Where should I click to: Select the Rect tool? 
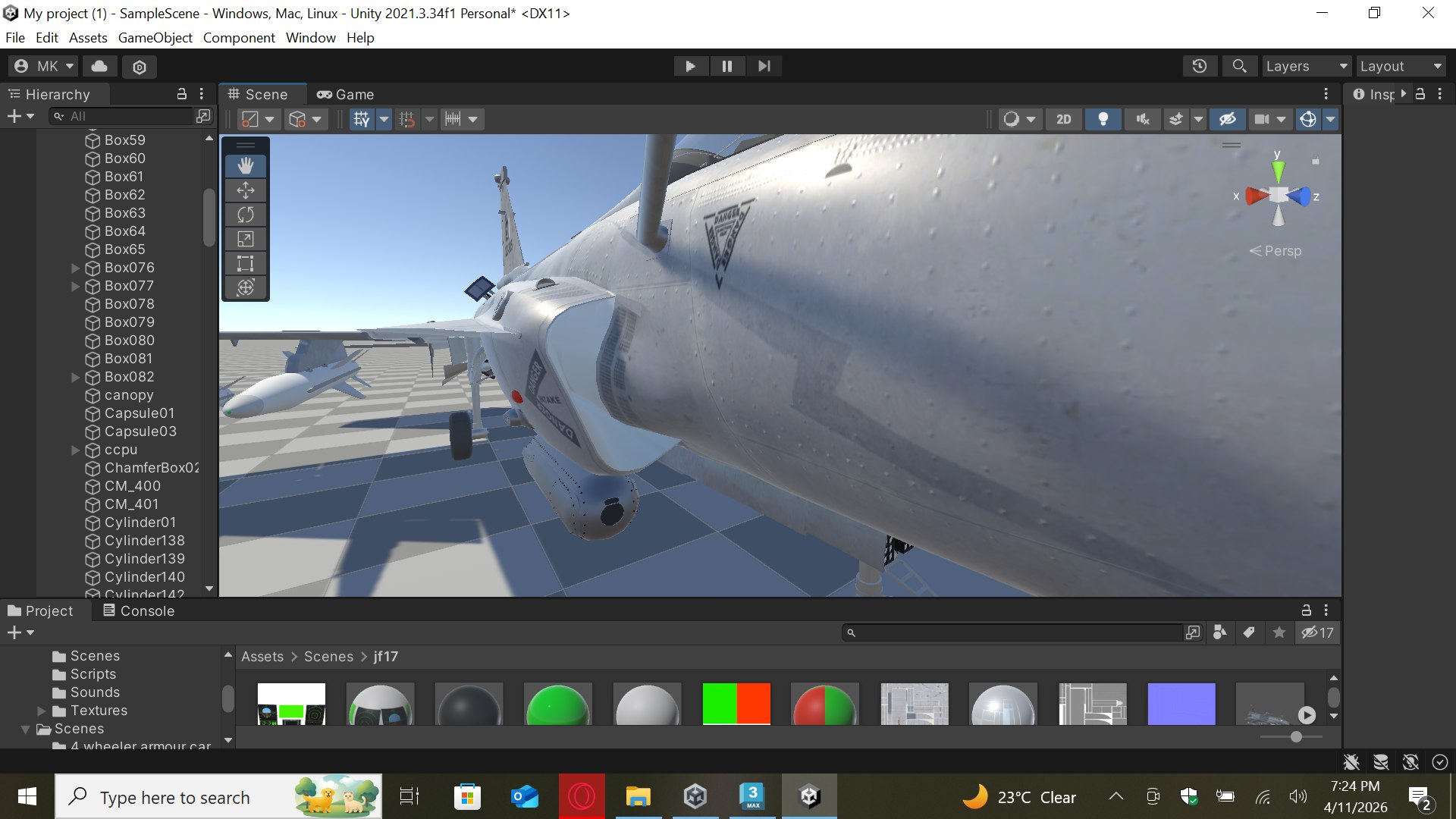(245, 263)
